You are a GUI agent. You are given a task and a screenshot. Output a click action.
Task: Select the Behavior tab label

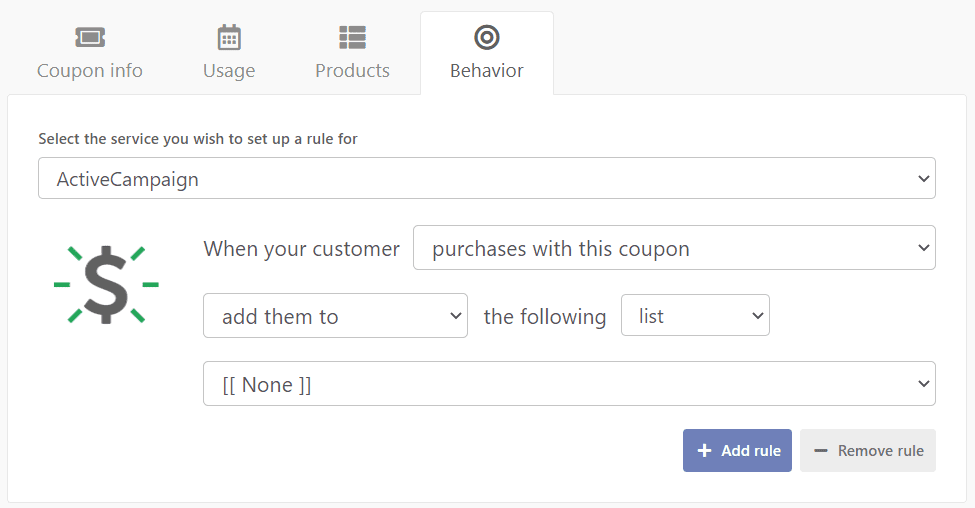pos(487,70)
